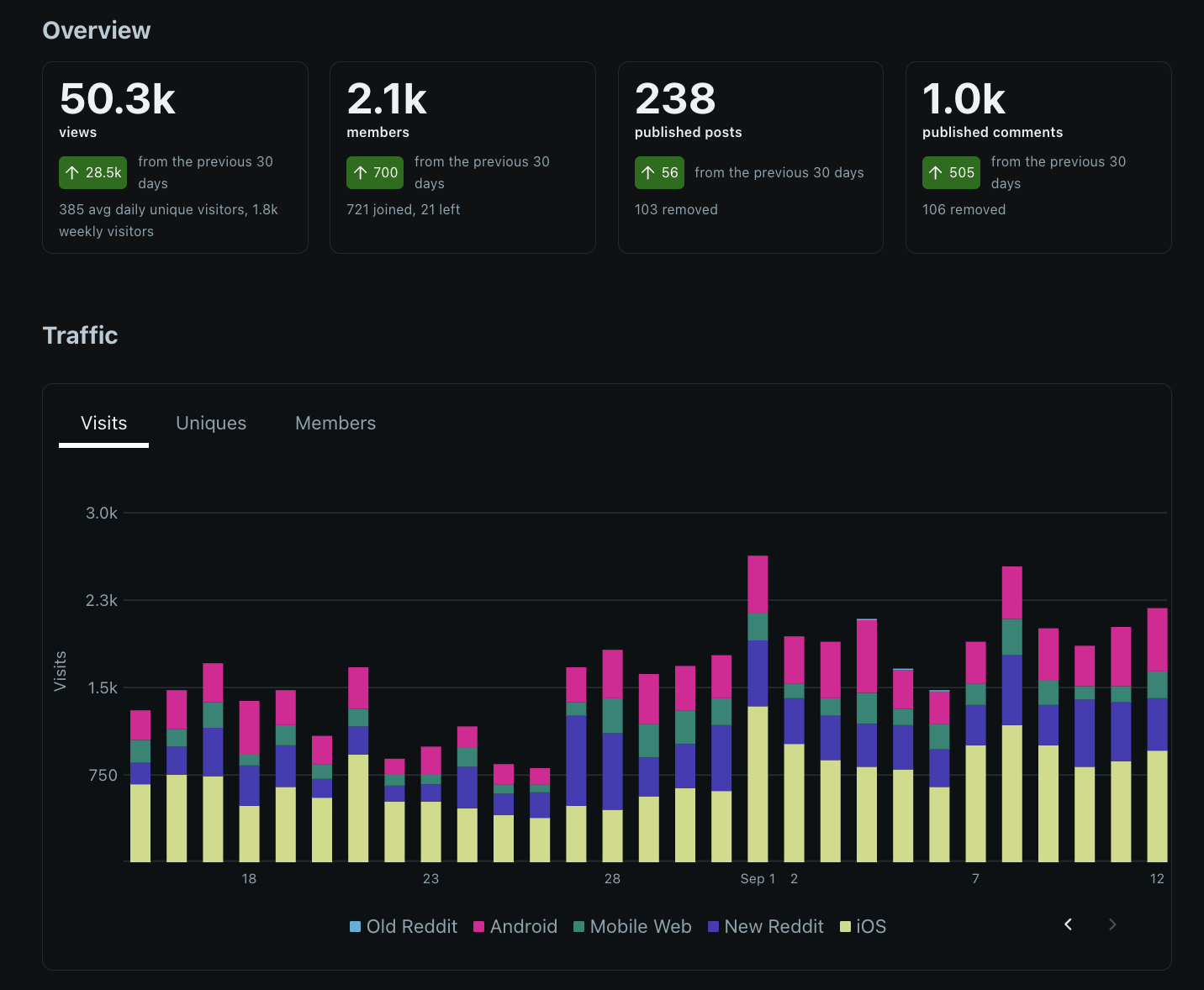Open the Uniques tab
Screen dimensions: 1204x990
click(x=211, y=424)
